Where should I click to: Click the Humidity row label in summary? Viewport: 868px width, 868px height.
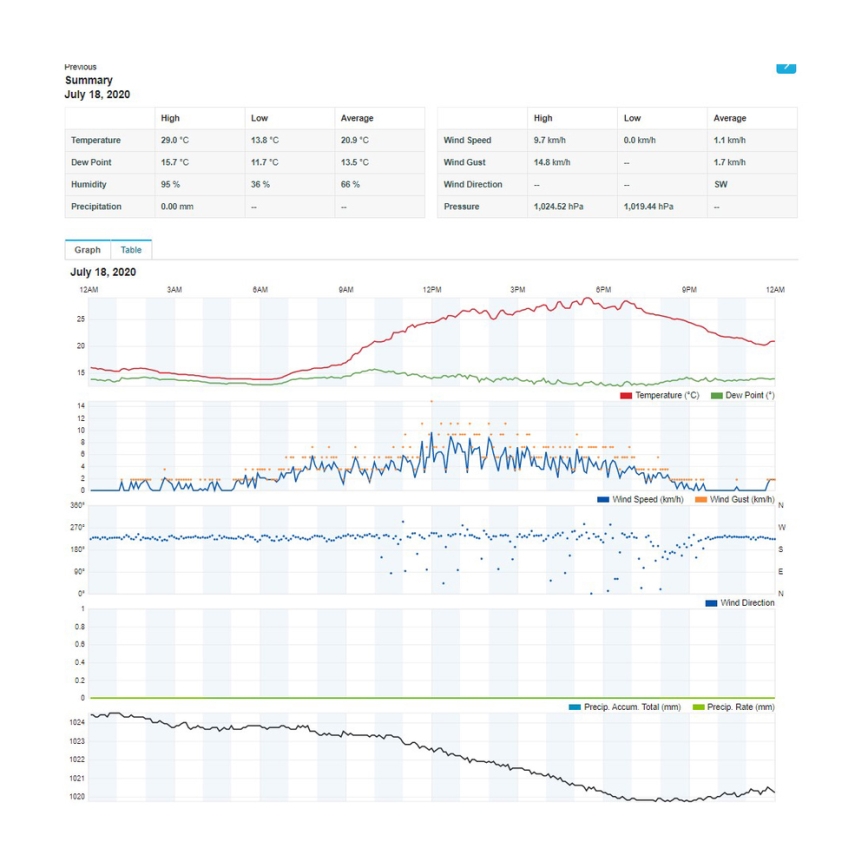click(x=89, y=185)
